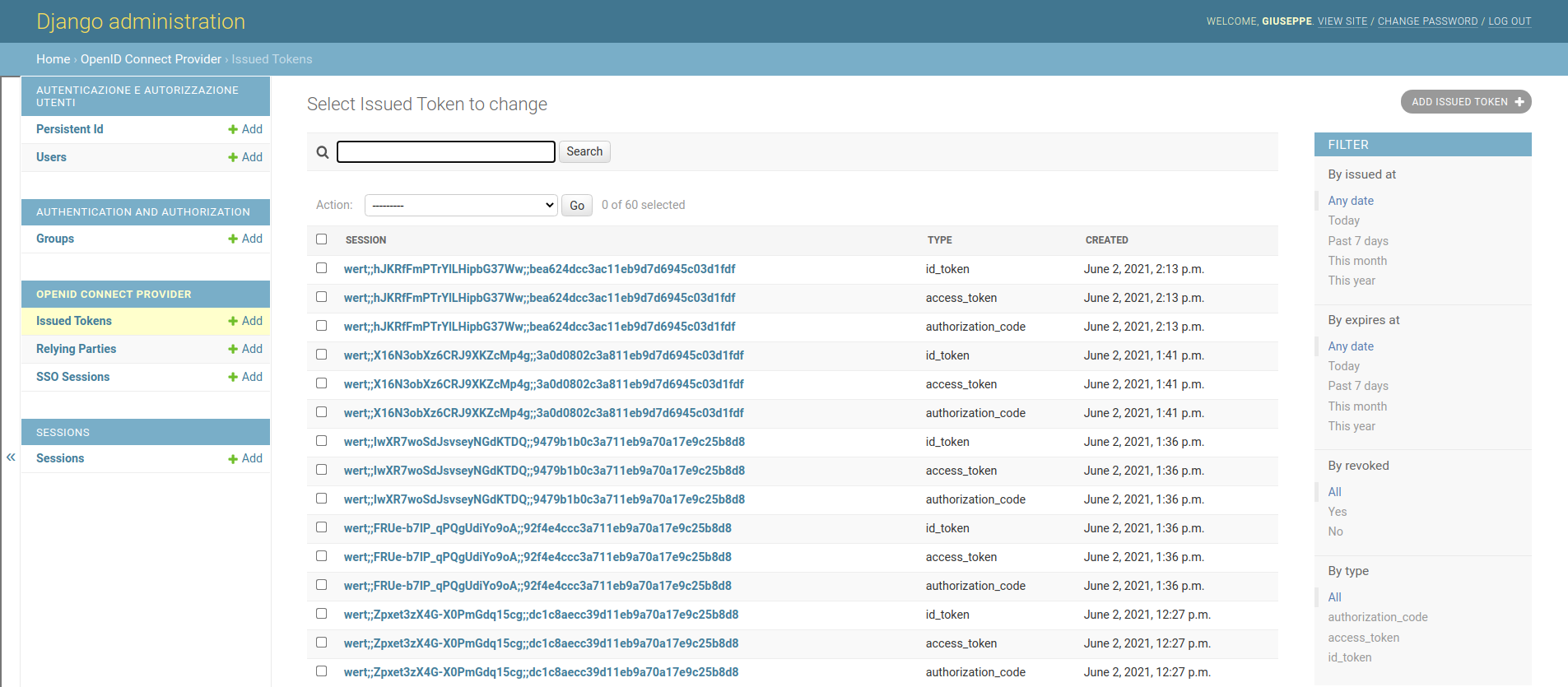Filter revoked by Yes
The height and width of the screenshot is (687, 1568).
[1338, 512]
